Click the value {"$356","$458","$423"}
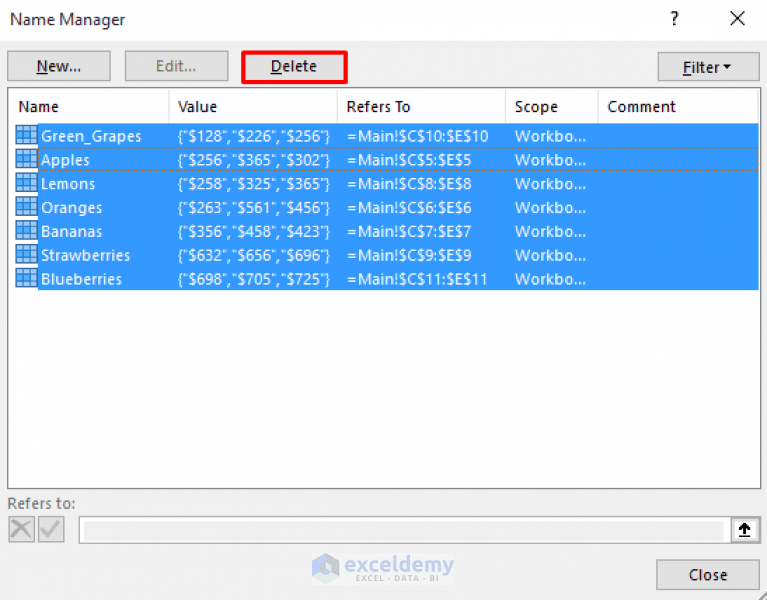The width and height of the screenshot is (767, 600). [x=254, y=231]
